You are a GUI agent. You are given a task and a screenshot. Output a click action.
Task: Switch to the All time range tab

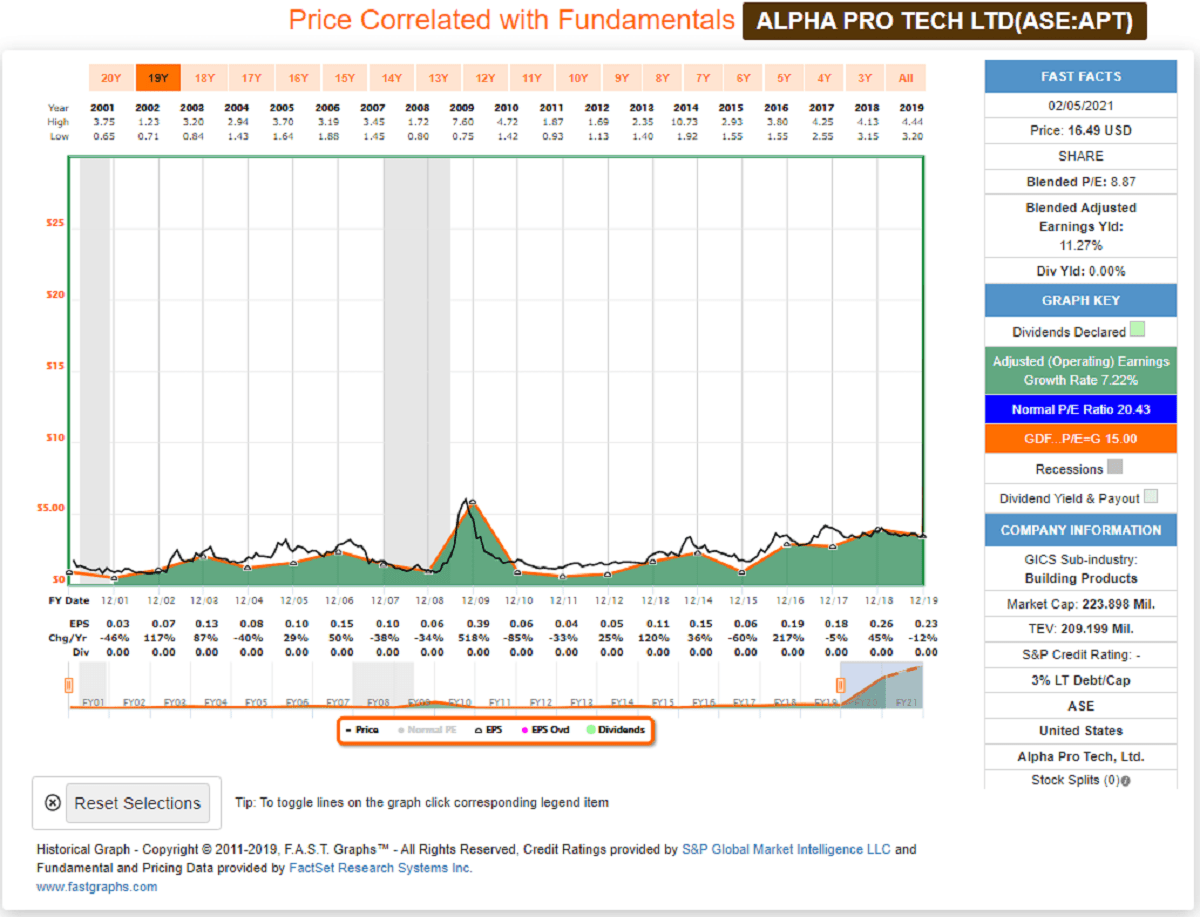[906, 78]
